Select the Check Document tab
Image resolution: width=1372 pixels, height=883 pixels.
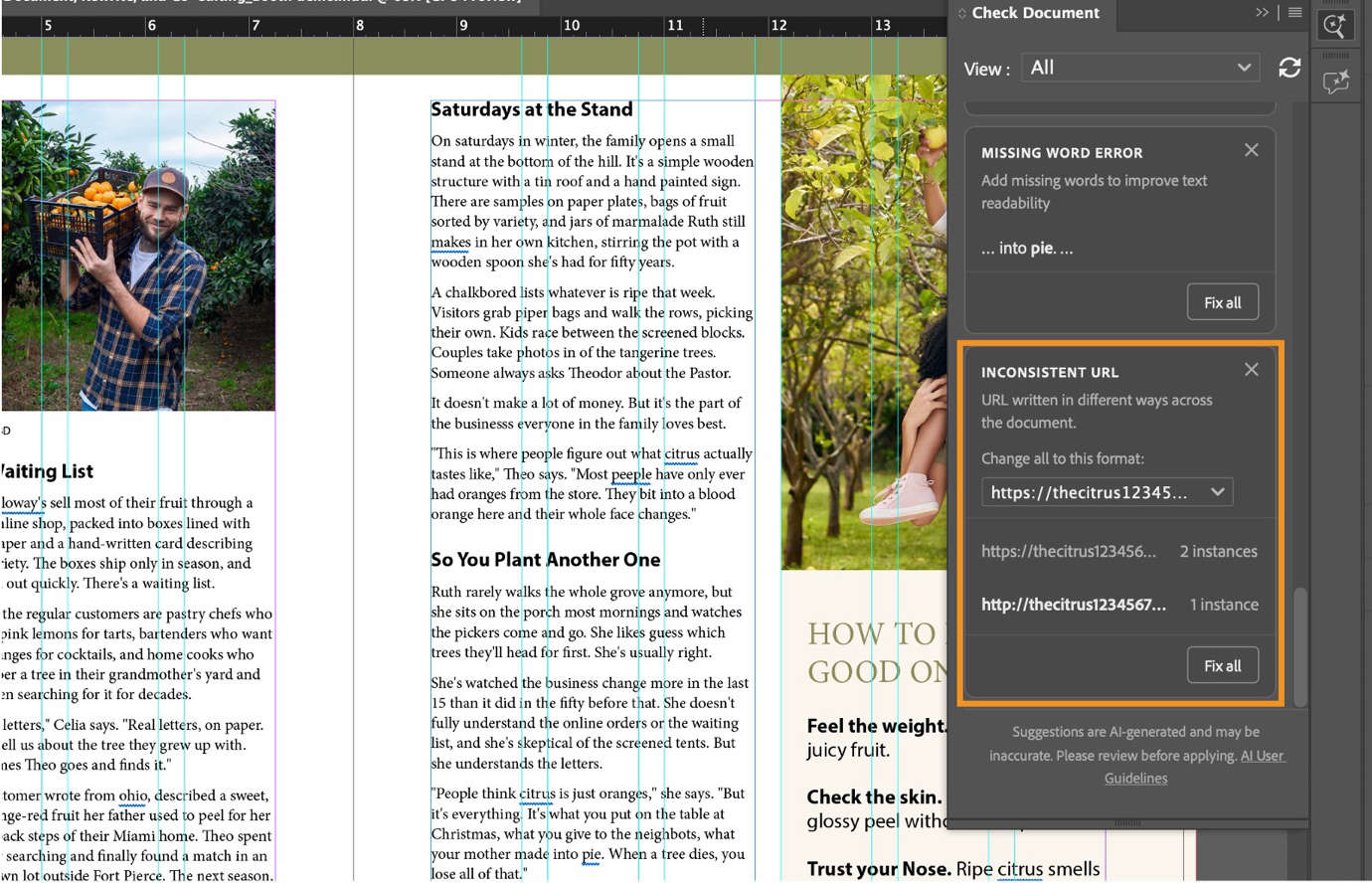point(1035,13)
